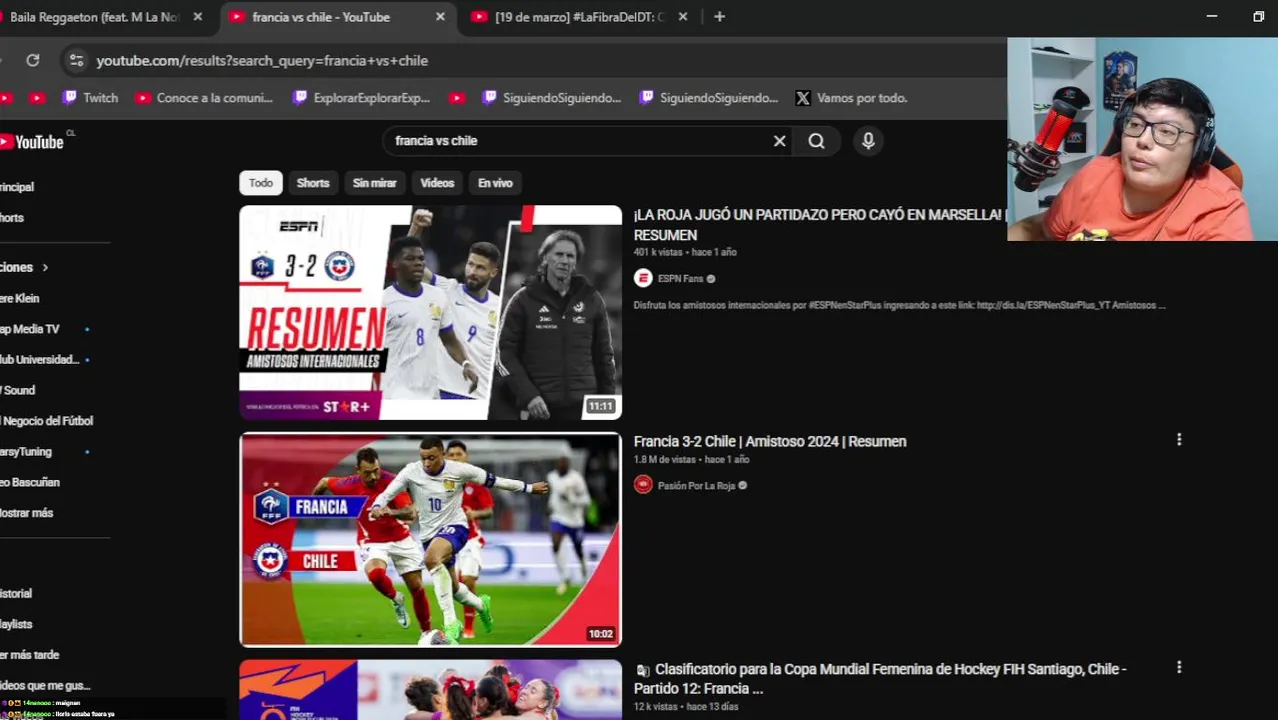Image resolution: width=1278 pixels, height=720 pixels.
Task: Close the 'Baila Reggaeton' tab
Action: coord(198,17)
